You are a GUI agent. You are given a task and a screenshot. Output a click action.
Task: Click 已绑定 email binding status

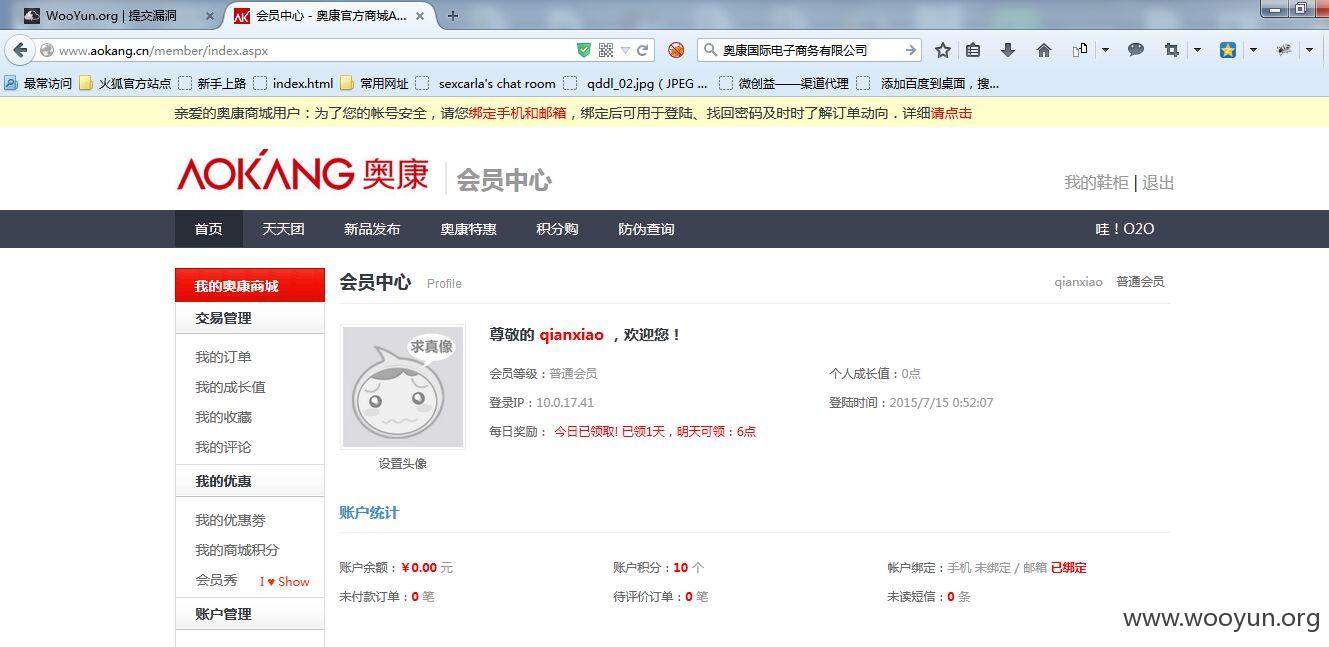pos(1068,568)
